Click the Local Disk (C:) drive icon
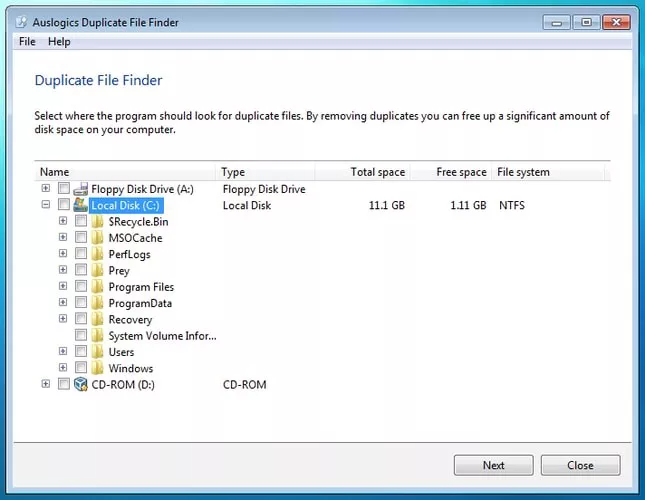This screenshot has height=500, width=645. pyautogui.click(x=80, y=205)
